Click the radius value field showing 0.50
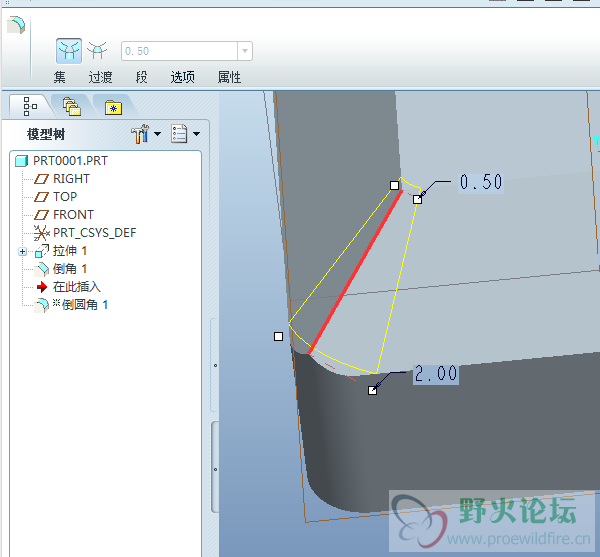Viewport: 600px width, 557px height. pos(179,51)
